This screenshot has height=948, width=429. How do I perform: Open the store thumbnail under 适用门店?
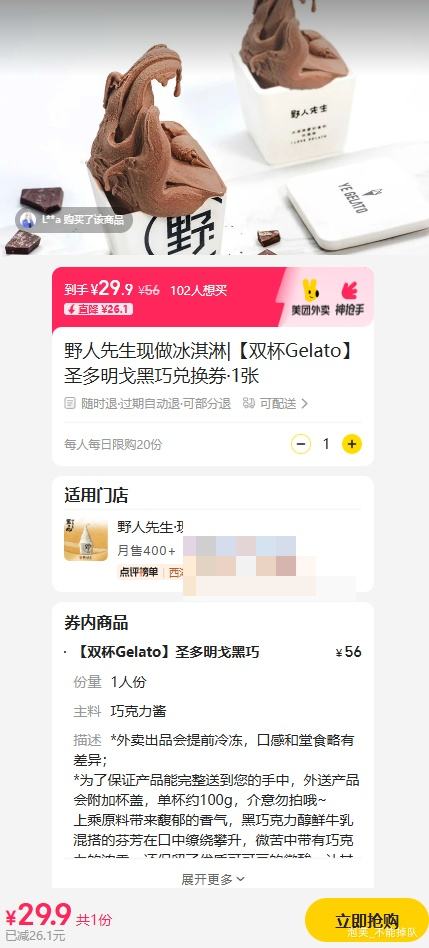point(86,539)
